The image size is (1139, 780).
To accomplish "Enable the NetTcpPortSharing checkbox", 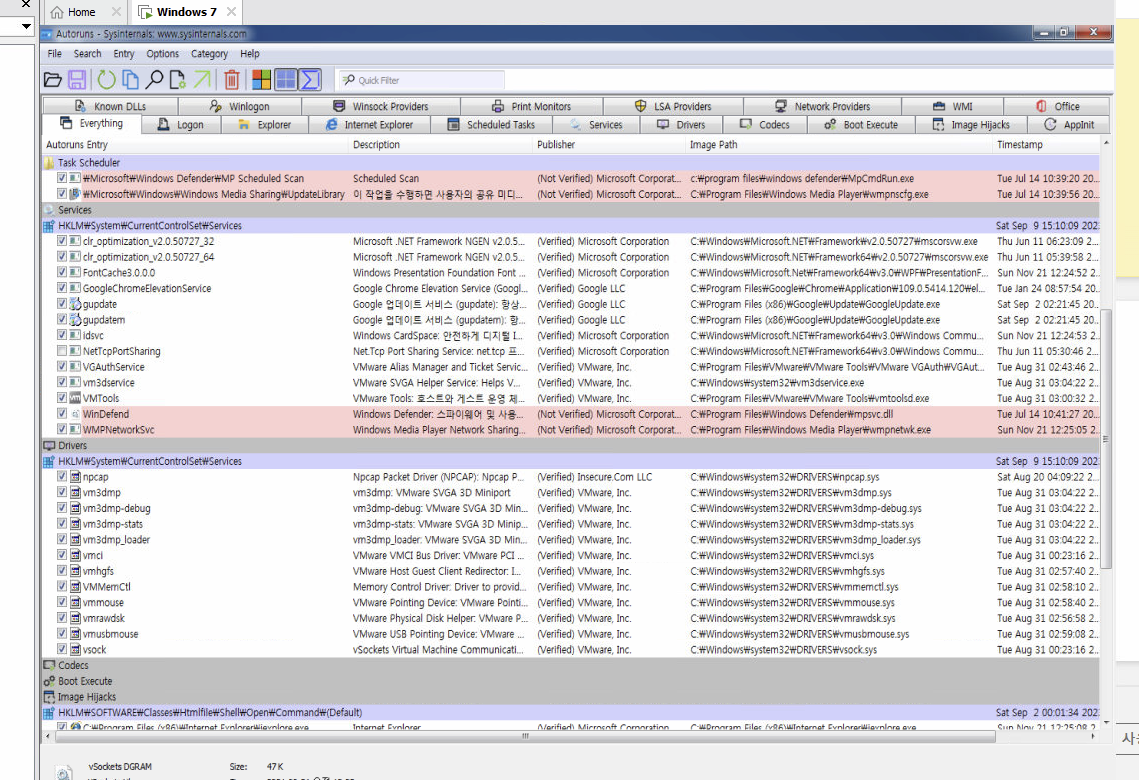I will point(62,351).
